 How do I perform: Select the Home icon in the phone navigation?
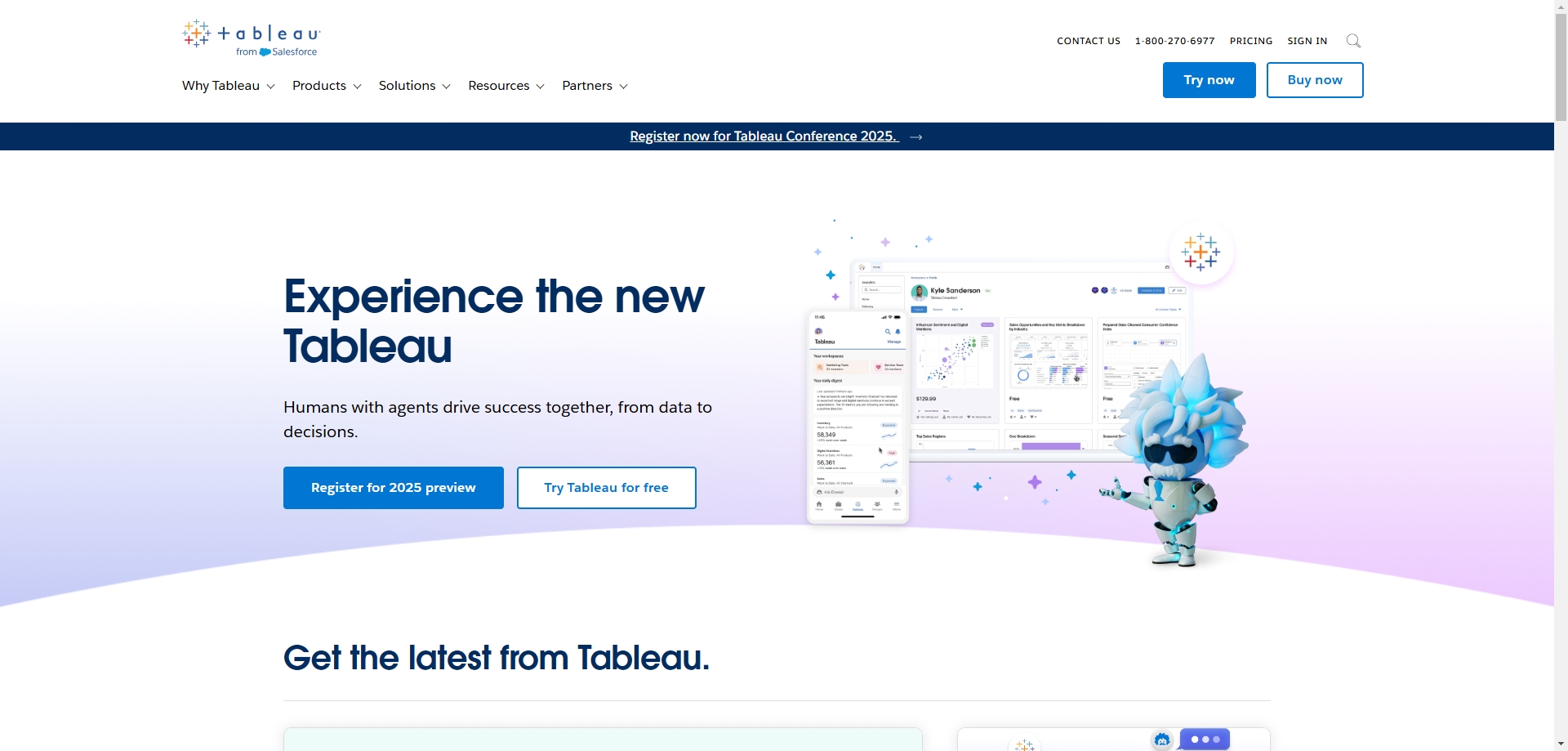(x=819, y=505)
